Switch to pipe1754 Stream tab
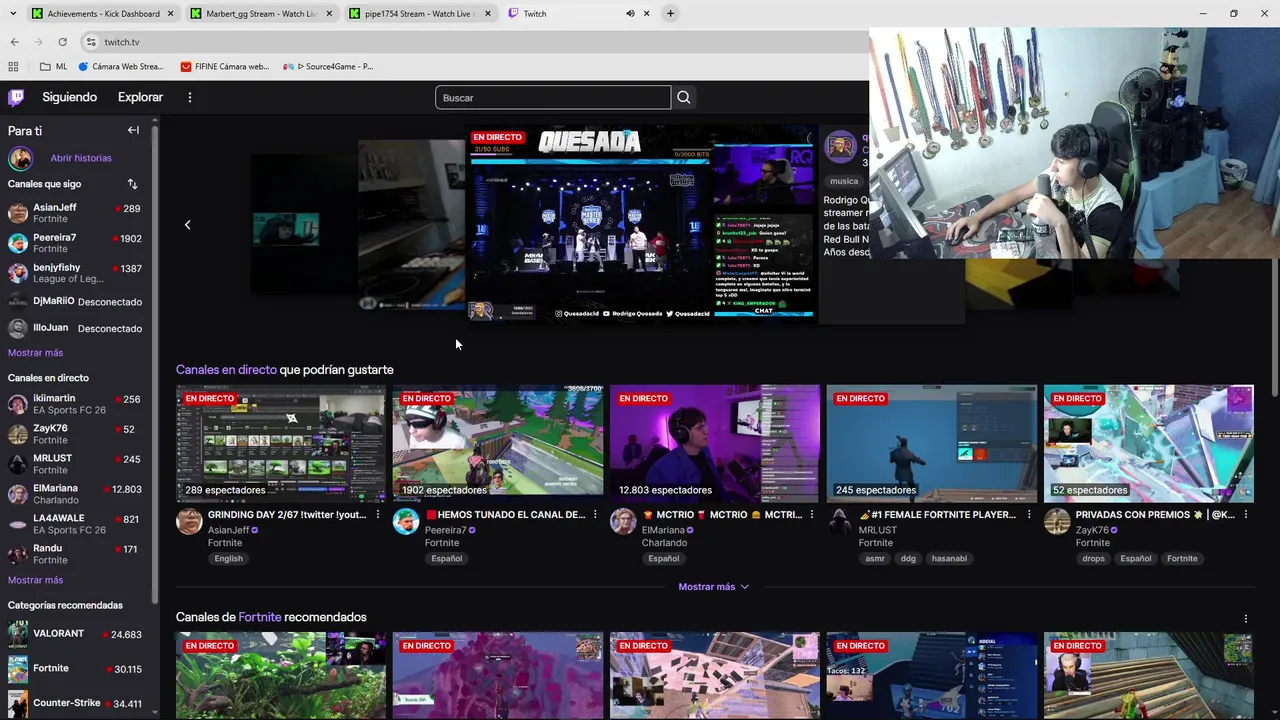Image resolution: width=1280 pixels, height=720 pixels. pyautogui.click(x=420, y=14)
